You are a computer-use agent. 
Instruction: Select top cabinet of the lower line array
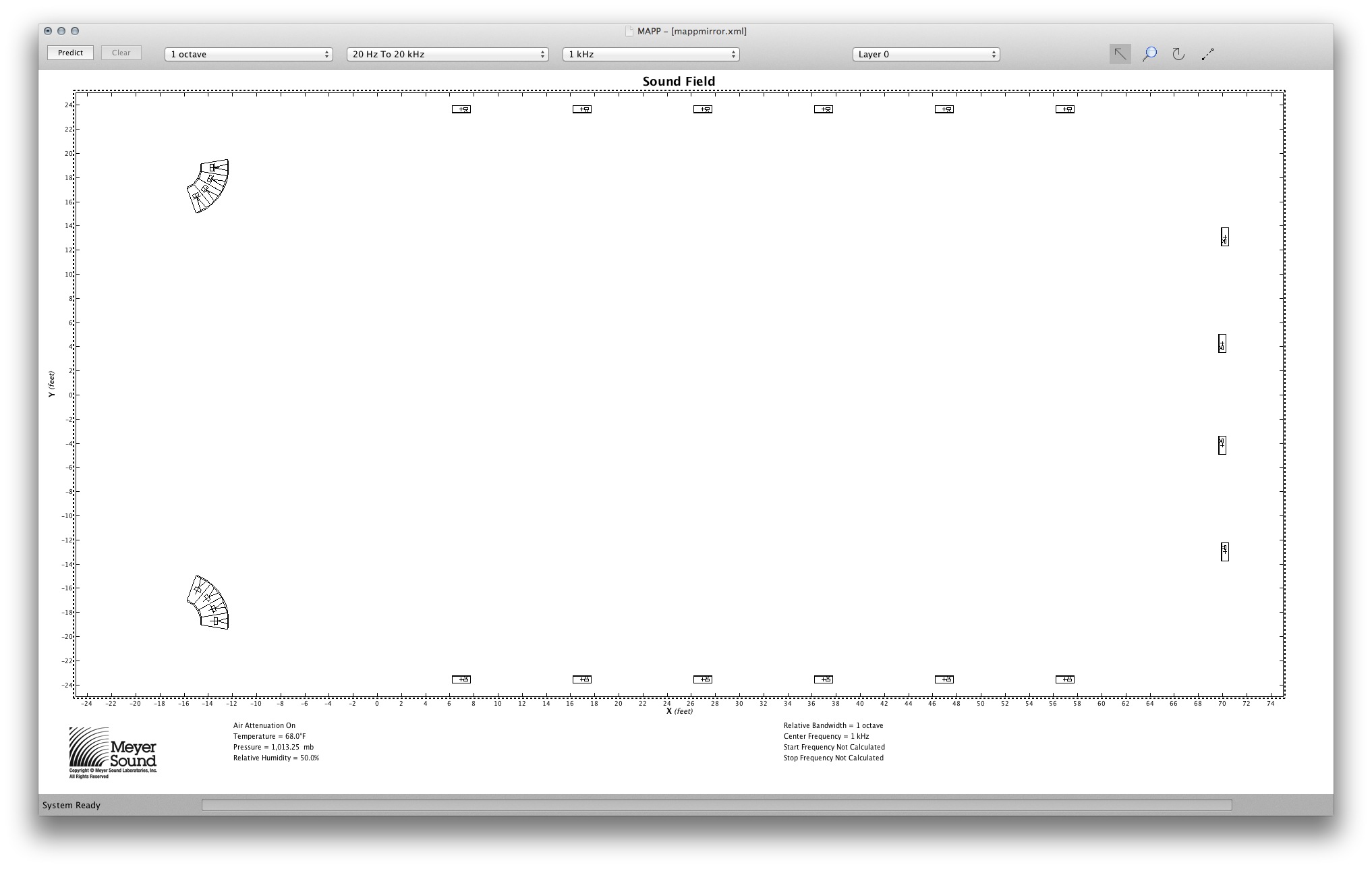click(x=198, y=590)
